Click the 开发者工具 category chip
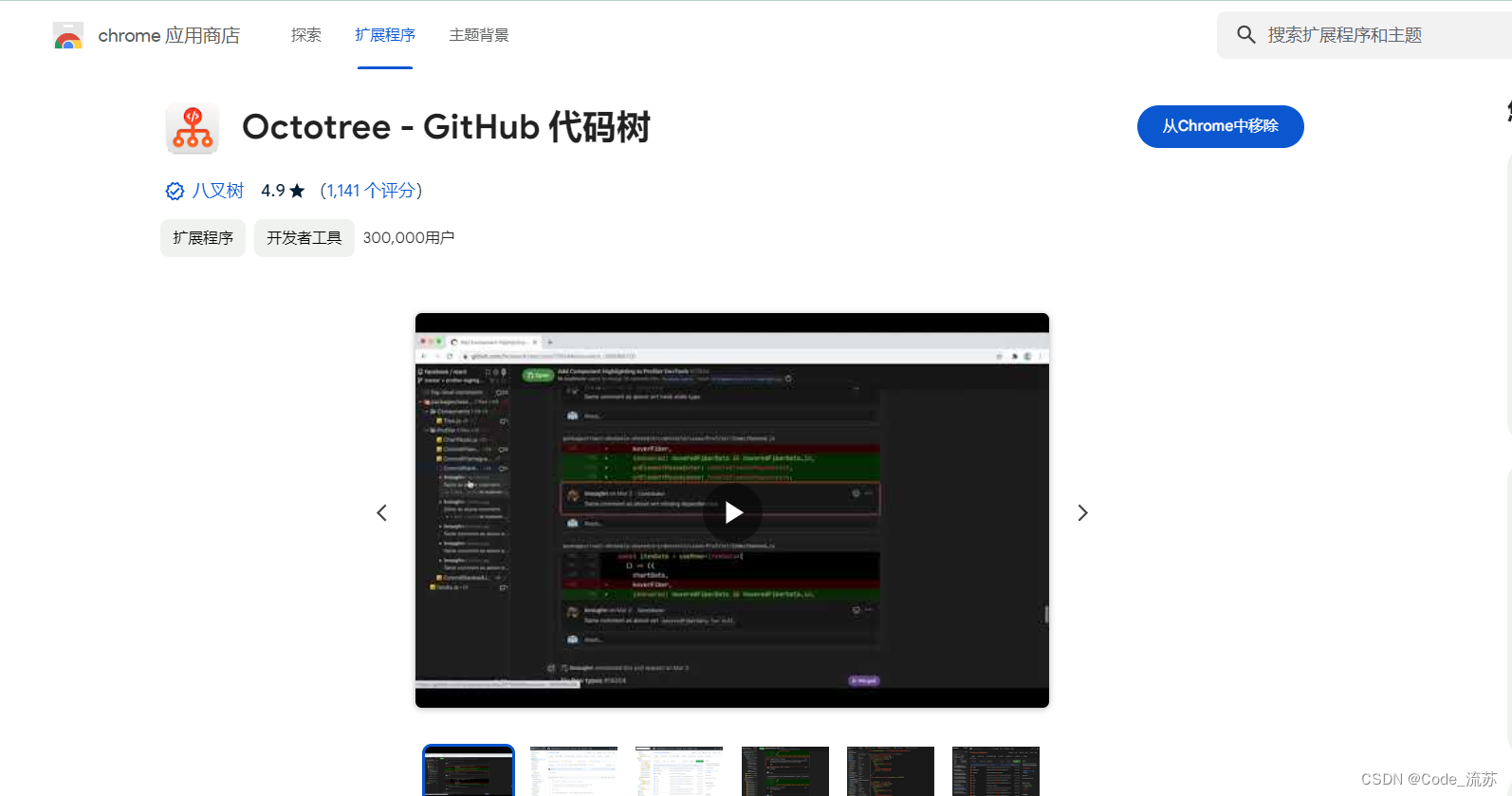This screenshot has width=1512, height=796. (304, 238)
